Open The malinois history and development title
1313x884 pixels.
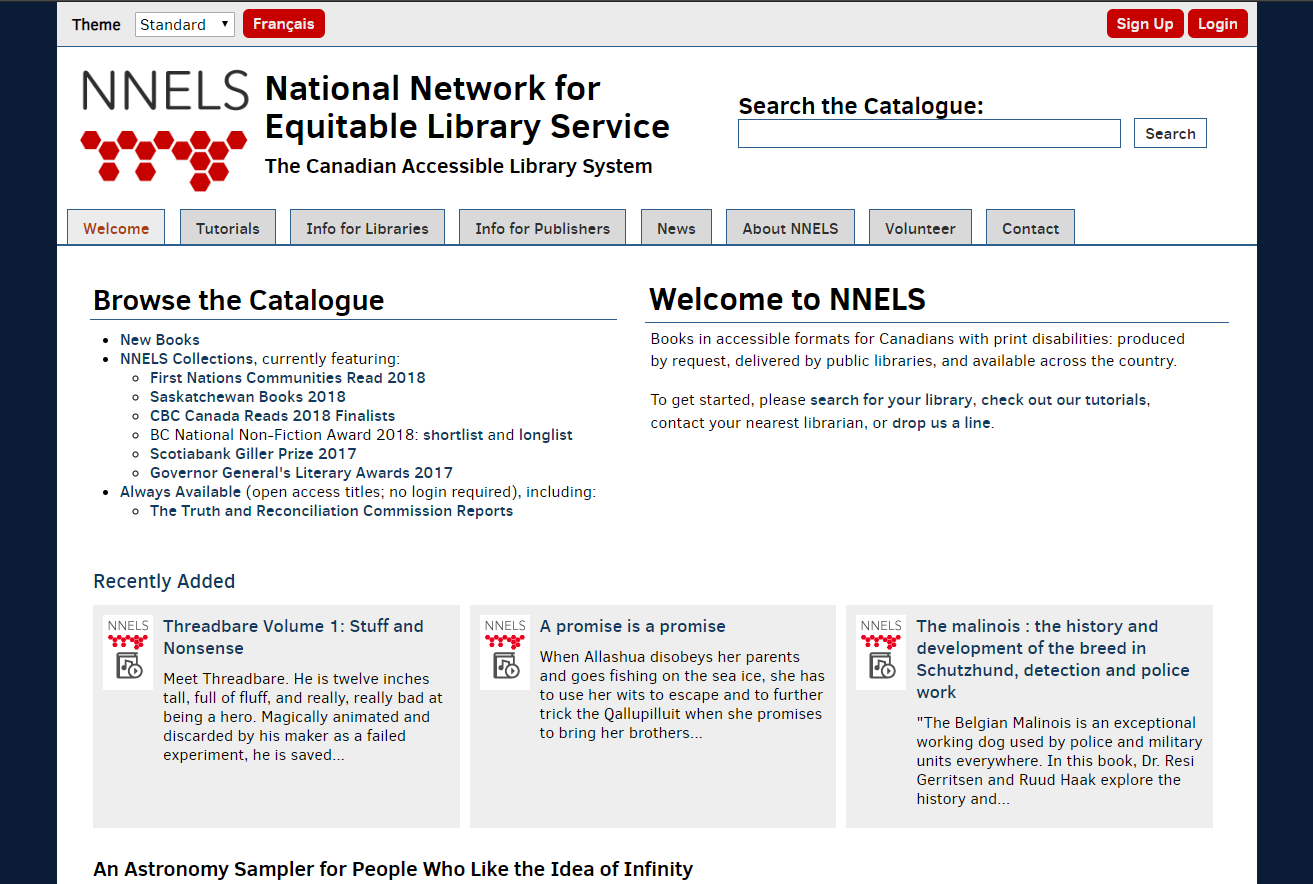tap(1053, 659)
